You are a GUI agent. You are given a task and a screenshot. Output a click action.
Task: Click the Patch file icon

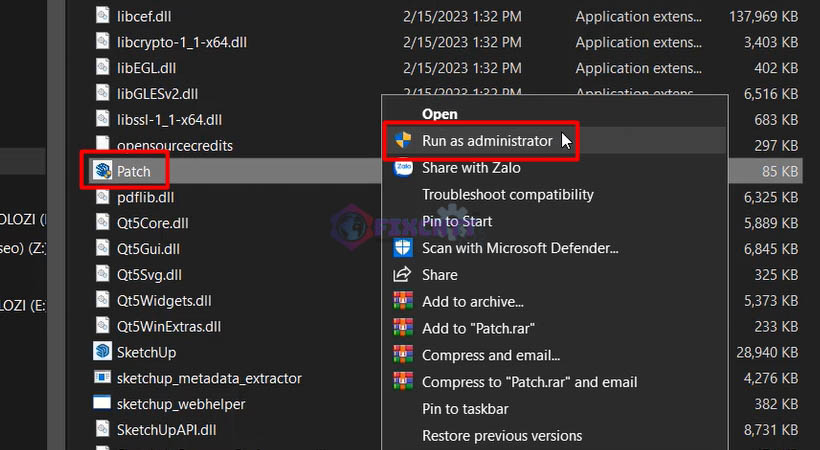coord(102,171)
